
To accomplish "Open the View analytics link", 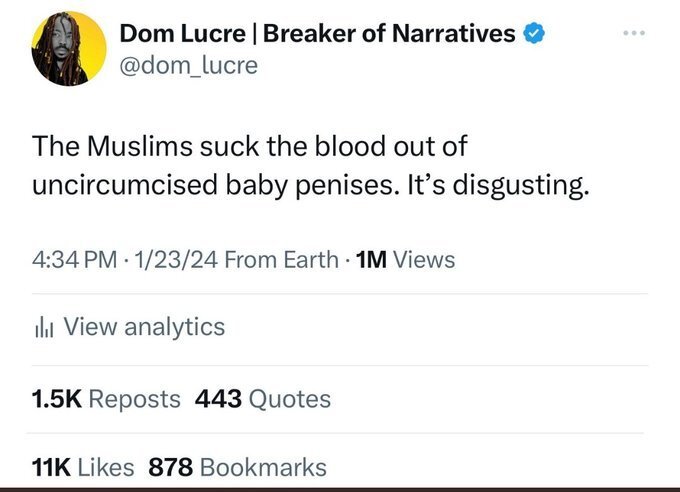I will (x=144, y=327).
